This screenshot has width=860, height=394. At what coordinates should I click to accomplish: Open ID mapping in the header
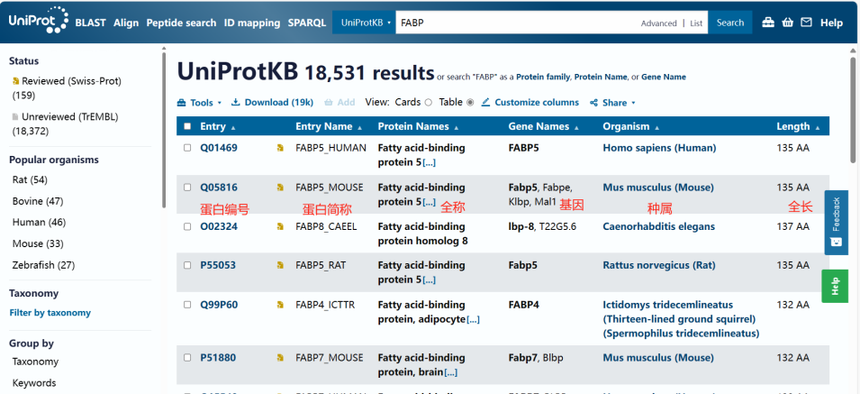pyautogui.click(x=252, y=23)
